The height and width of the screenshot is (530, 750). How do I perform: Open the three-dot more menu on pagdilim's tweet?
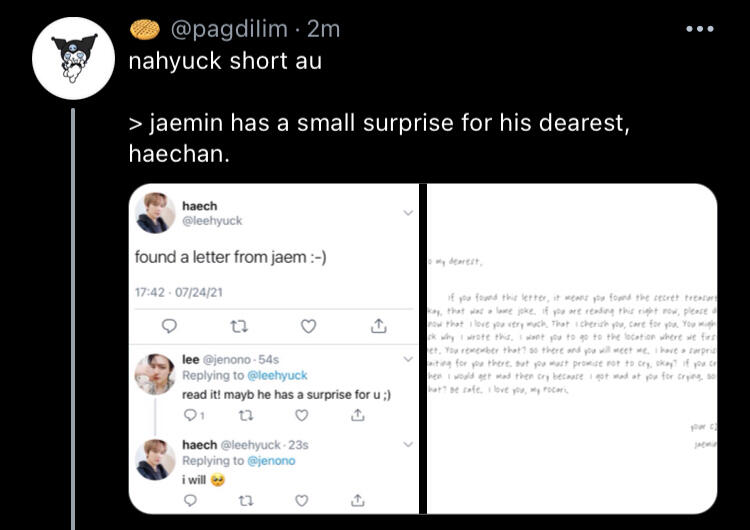[x=700, y=29]
